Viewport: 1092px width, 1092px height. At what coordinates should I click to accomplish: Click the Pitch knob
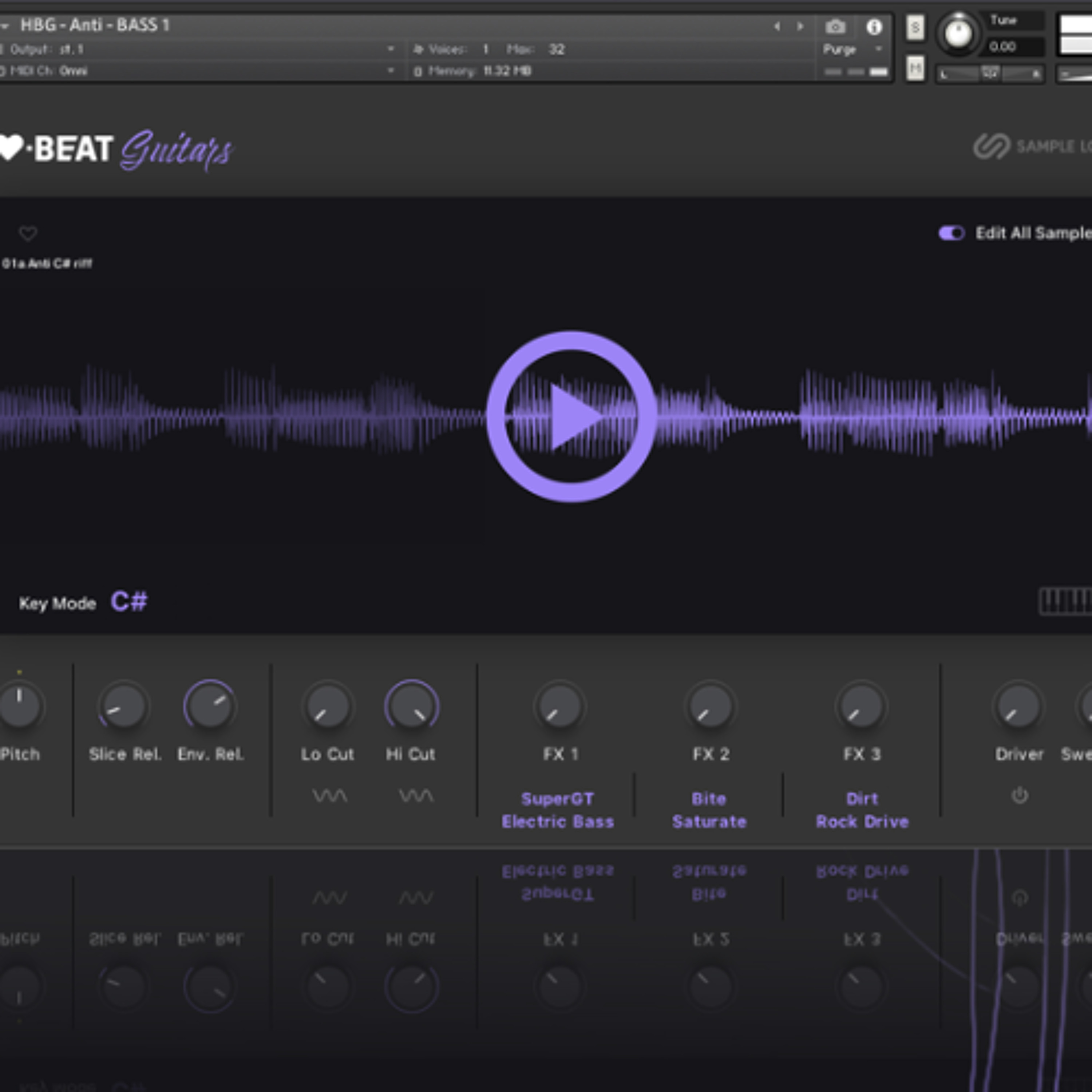pos(20,706)
